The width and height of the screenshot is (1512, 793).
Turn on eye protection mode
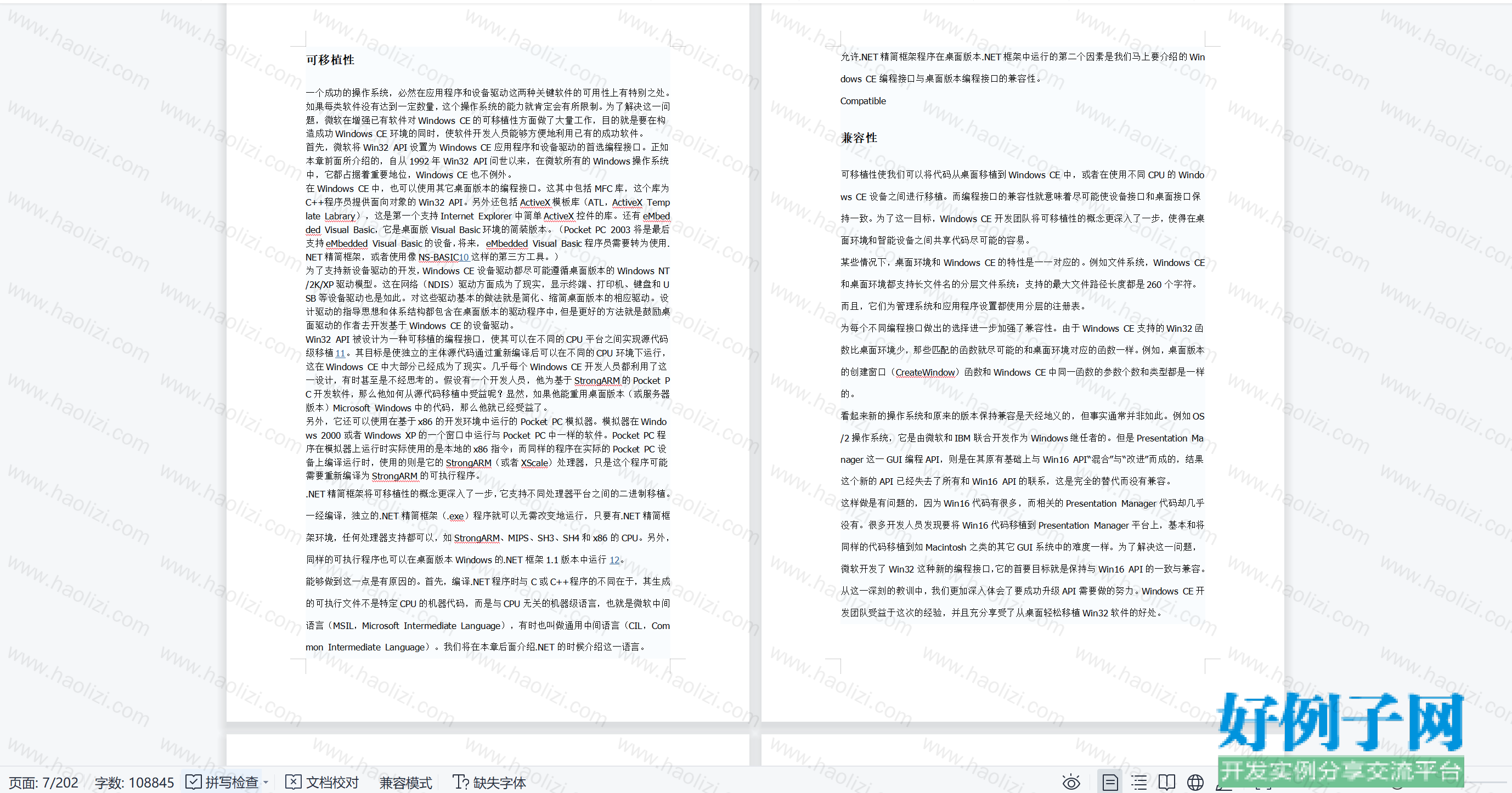click(1070, 782)
